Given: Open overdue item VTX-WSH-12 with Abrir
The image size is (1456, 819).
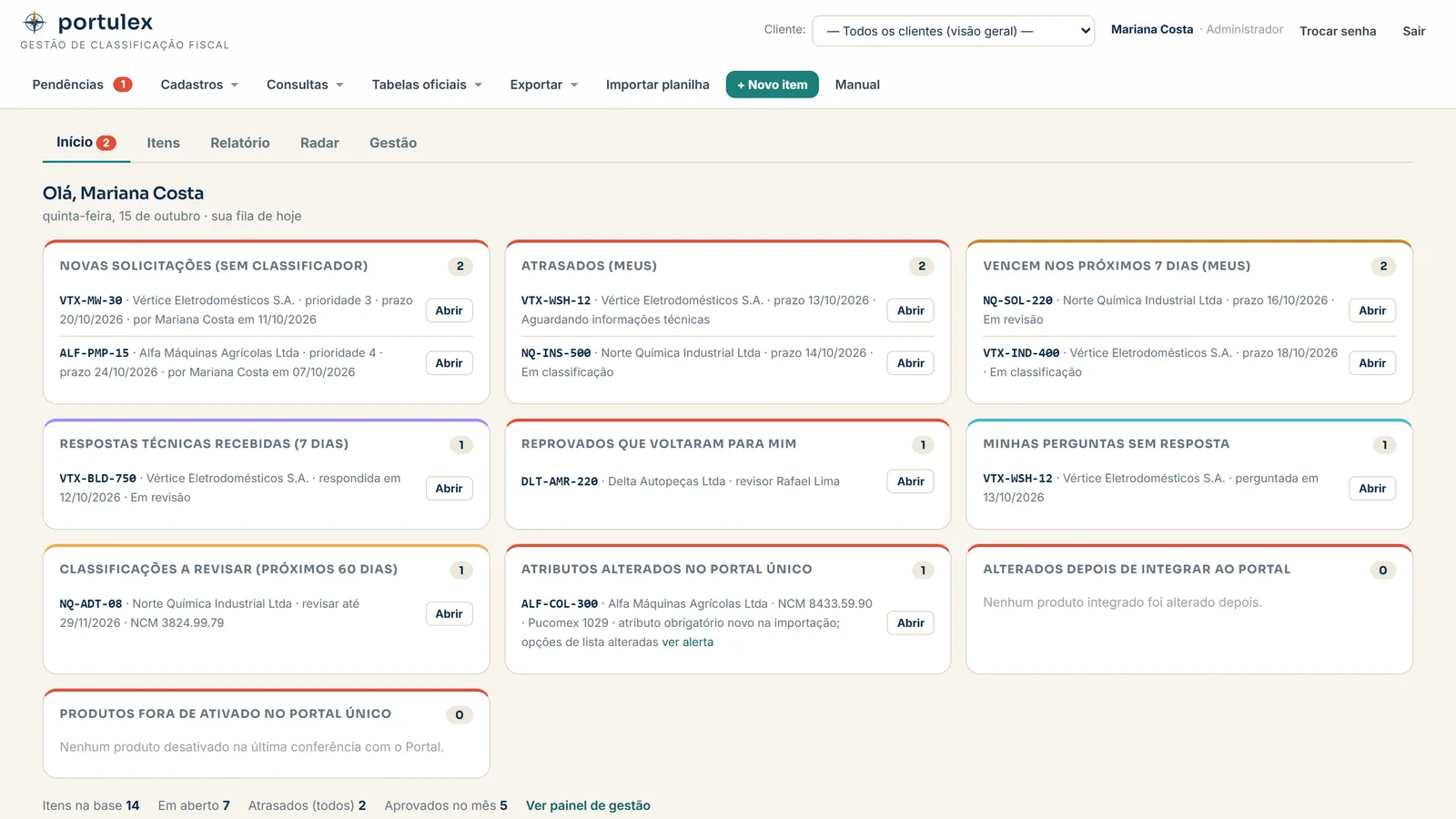Looking at the screenshot, I should coord(910,310).
